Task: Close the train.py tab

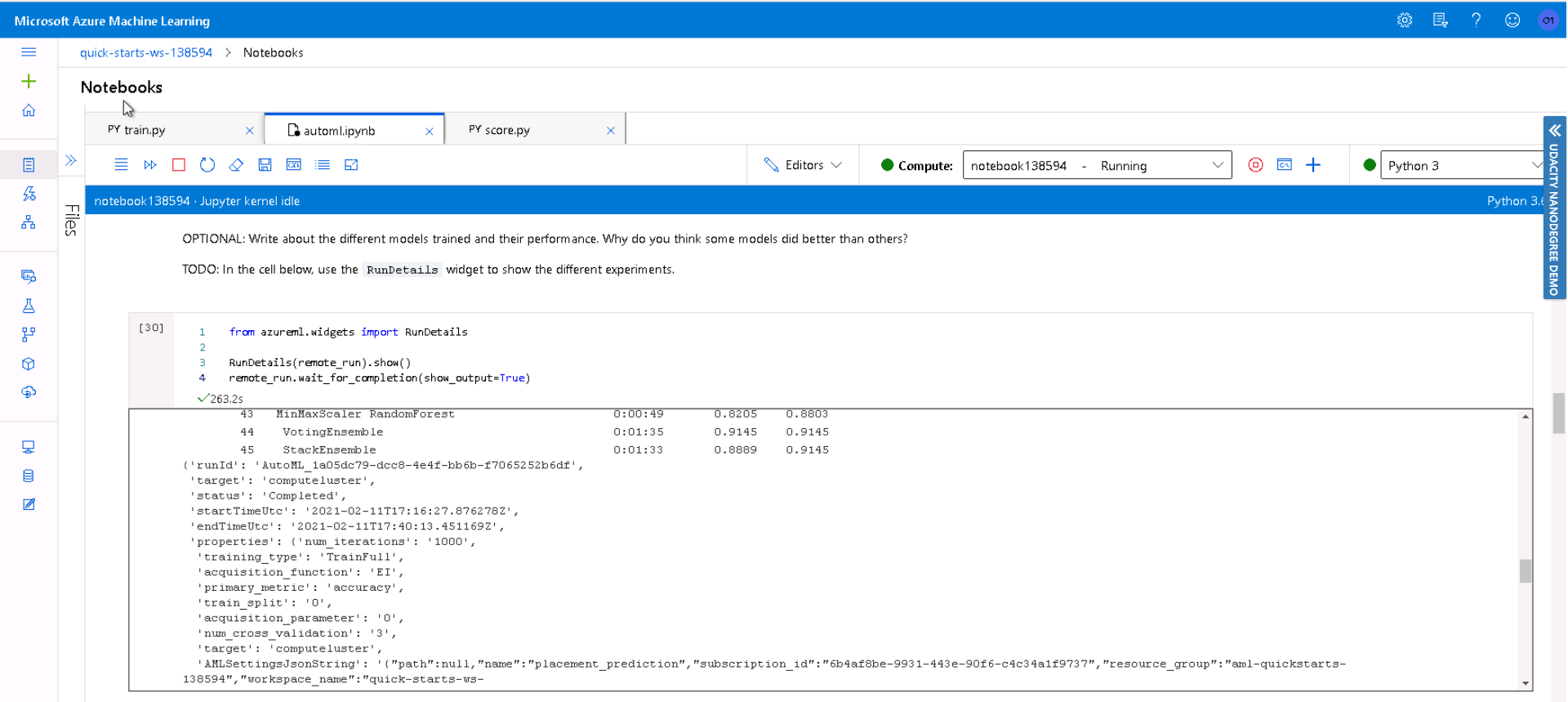Action: pos(250,131)
